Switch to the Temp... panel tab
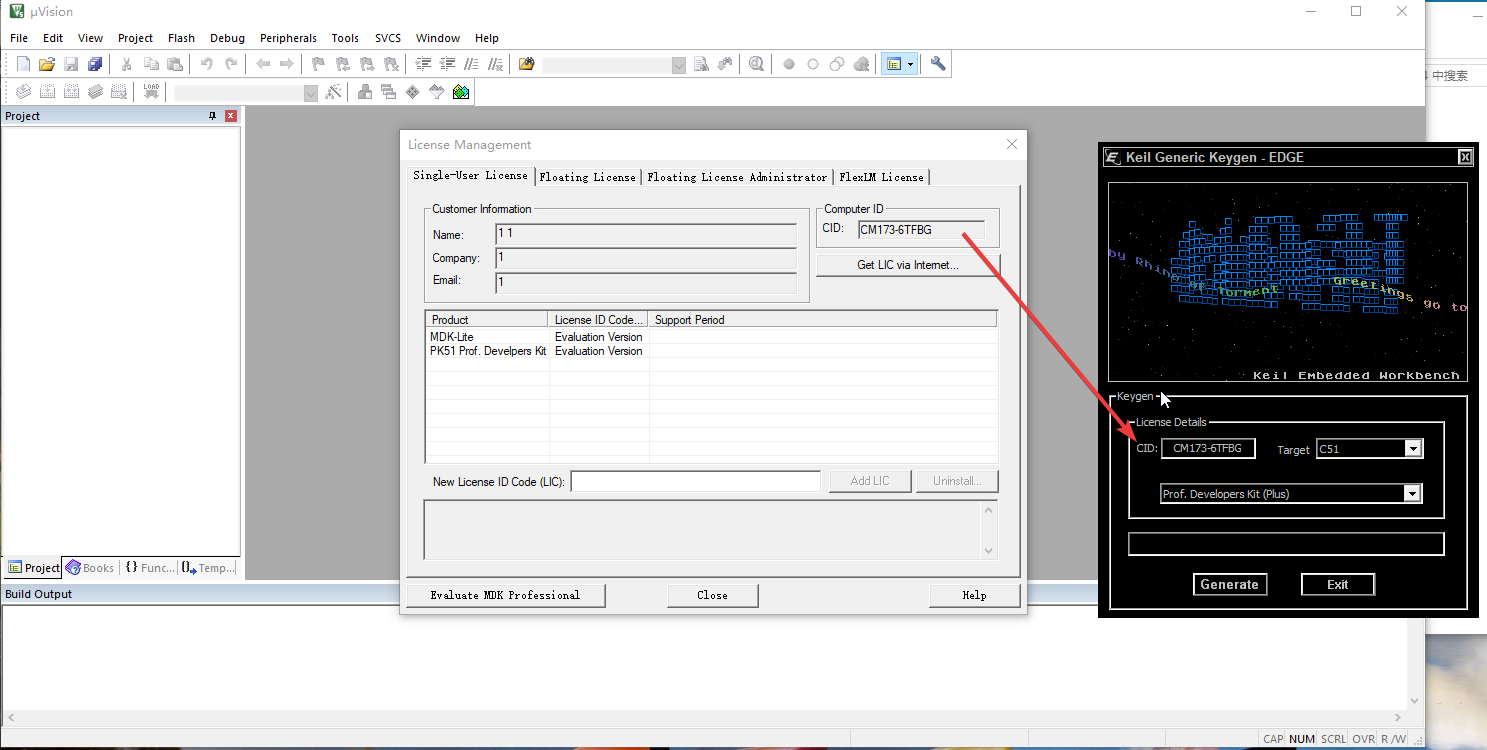Screen dimensions: 1487x750 [x=208, y=568]
